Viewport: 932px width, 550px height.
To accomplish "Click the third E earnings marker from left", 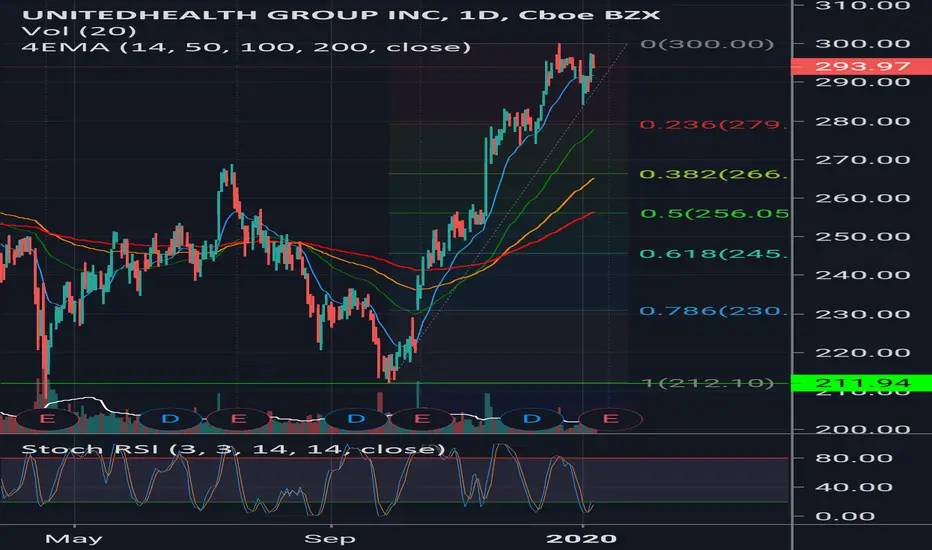I will pos(421,419).
